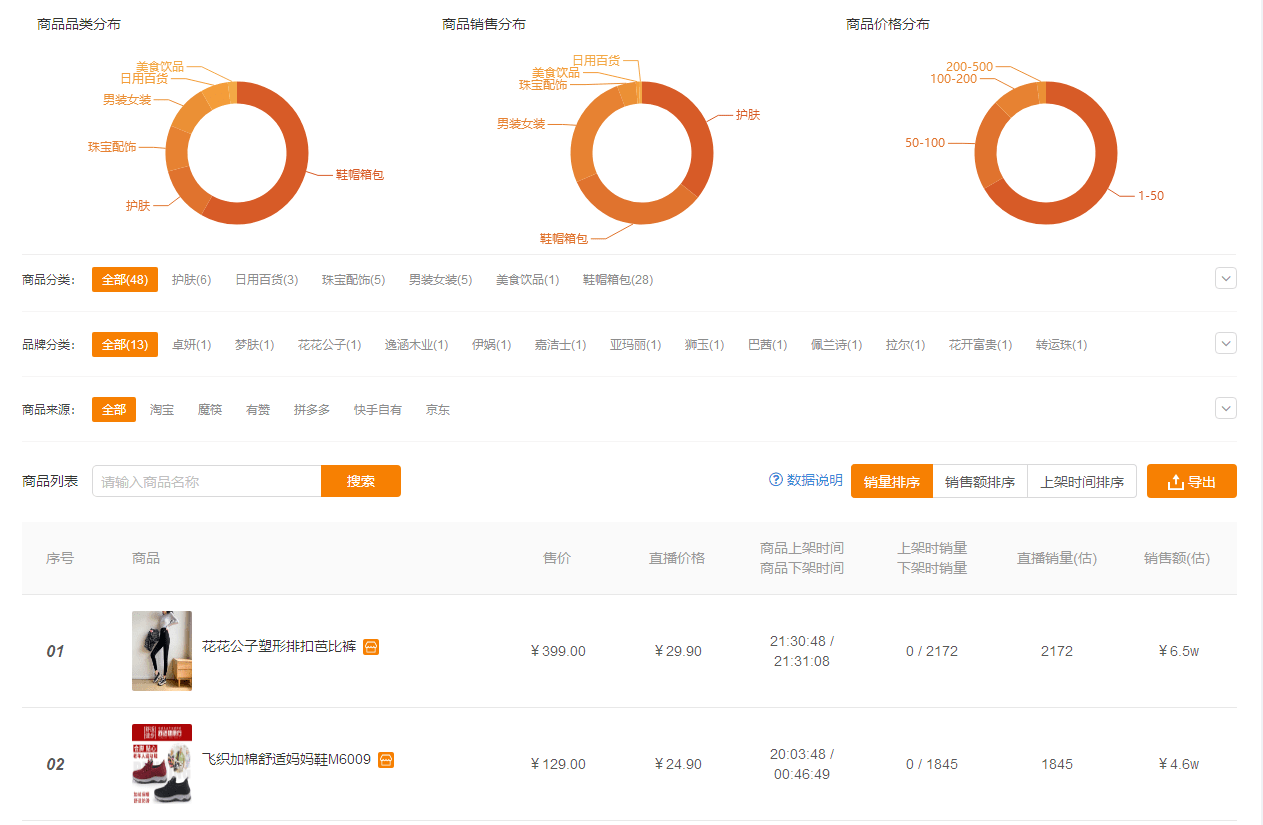This screenshot has height=825, width=1263.
Task: Filter by brand 花花公子(1)
Action: click(x=329, y=345)
